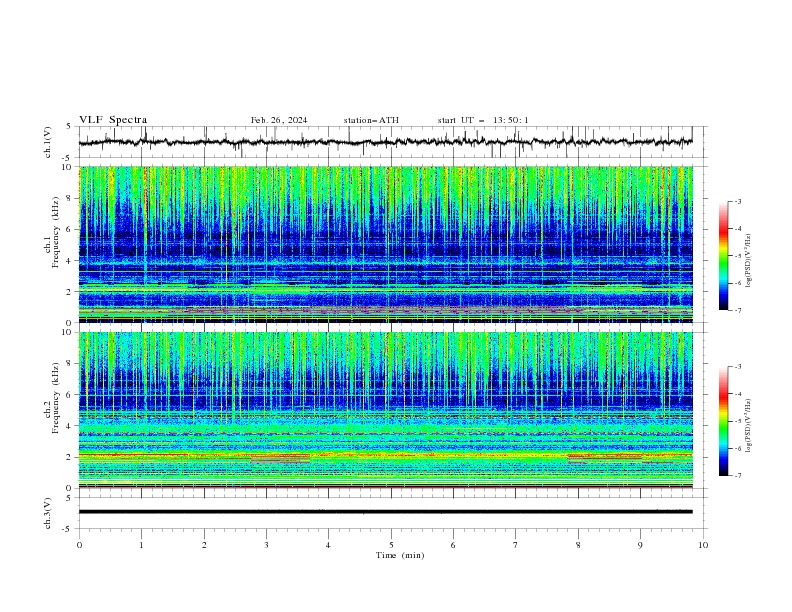The width and height of the screenshot is (792, 612).
Task: Click the 'start UT = 13:50:1' label
Action: (x=483, y=120)
